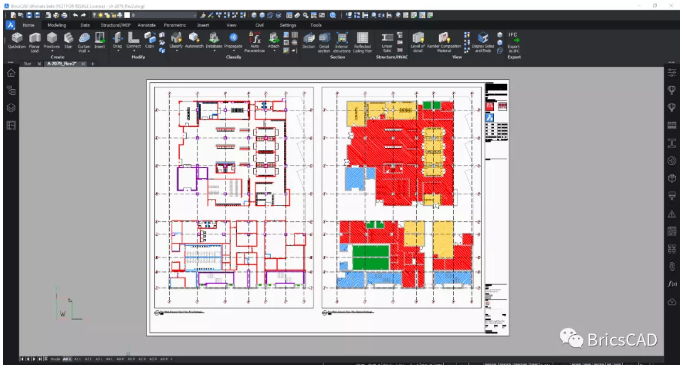683x365 pixels.
Task: Click the Export to IFC icon
Action: tap(514, 42)
